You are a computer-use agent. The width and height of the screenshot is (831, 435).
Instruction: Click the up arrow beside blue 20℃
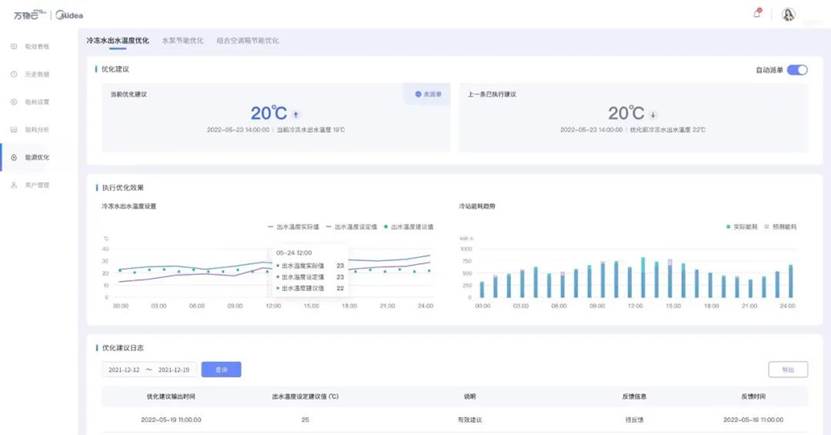(296, 114)
